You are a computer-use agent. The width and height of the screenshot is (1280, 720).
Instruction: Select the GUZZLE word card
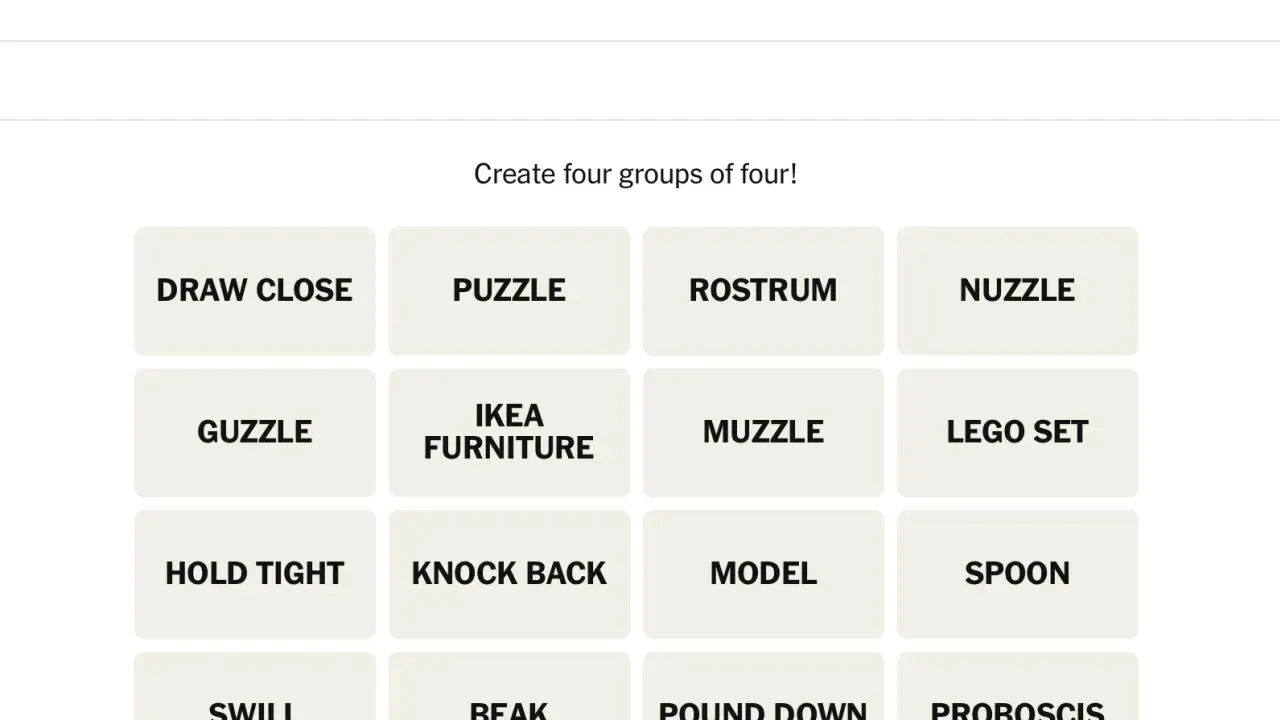tap(255, 433)
